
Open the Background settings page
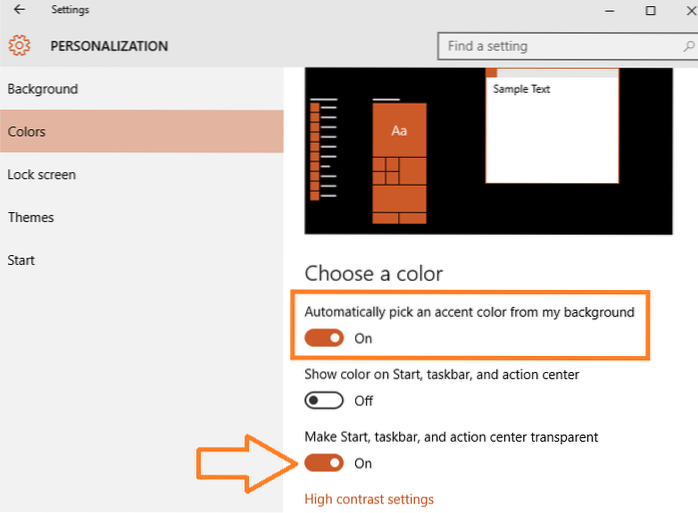click(x=42, y=89)
